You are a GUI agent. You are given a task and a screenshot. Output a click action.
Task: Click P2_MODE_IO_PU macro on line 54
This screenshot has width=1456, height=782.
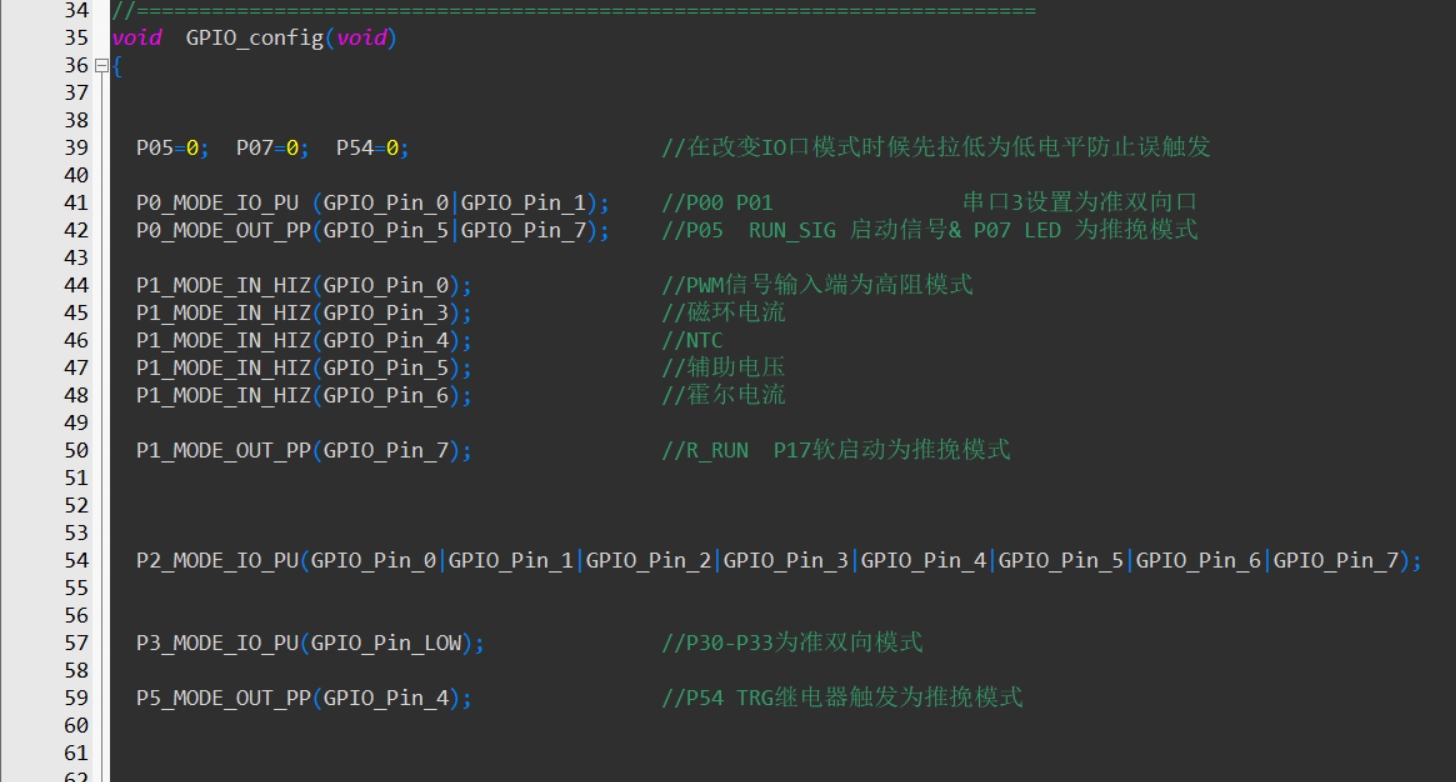[x=217, y=560]
